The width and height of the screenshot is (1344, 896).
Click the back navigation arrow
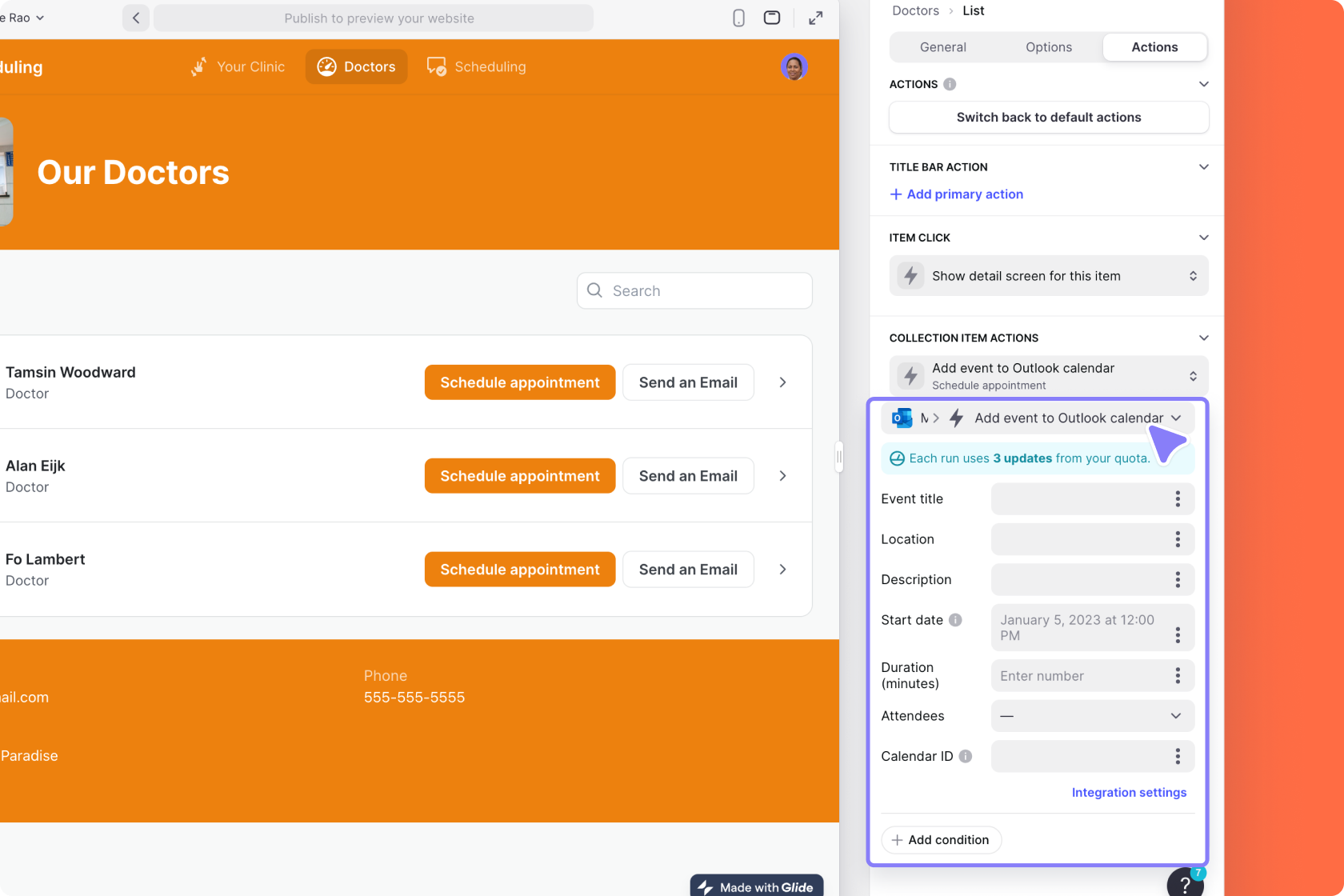coord(136,18)
